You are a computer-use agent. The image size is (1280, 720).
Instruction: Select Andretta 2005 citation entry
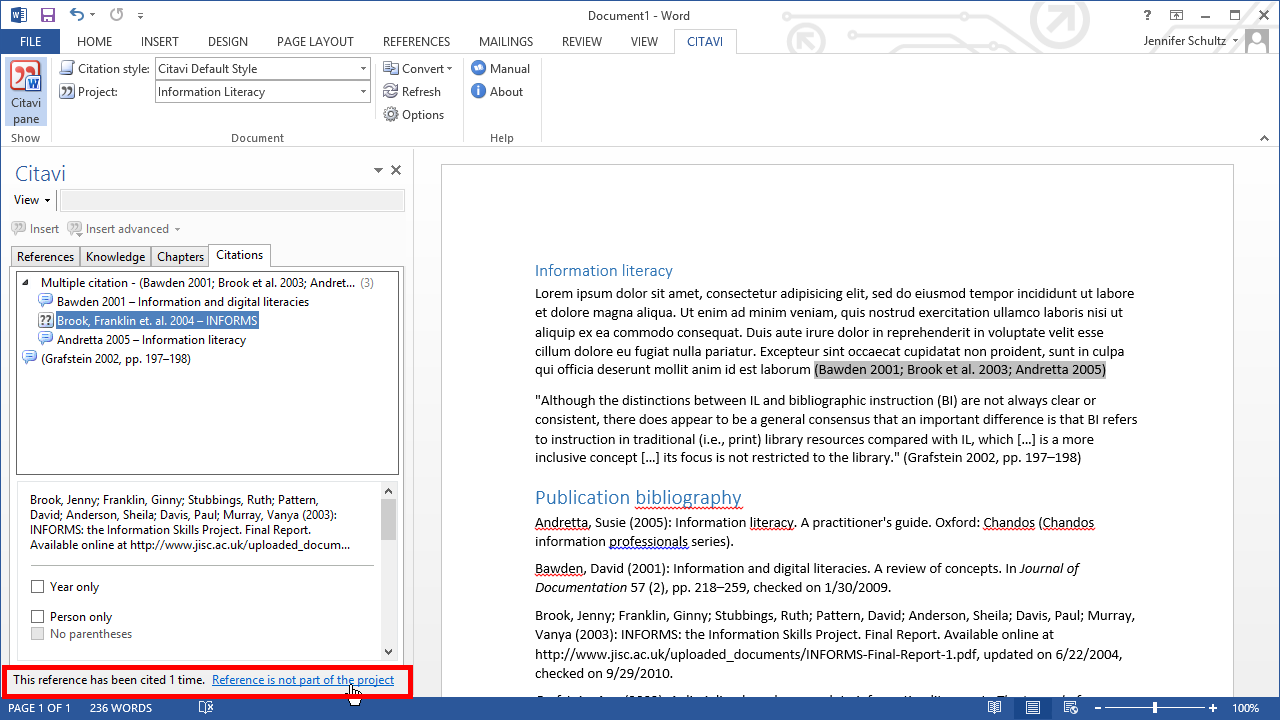[151, 339]
